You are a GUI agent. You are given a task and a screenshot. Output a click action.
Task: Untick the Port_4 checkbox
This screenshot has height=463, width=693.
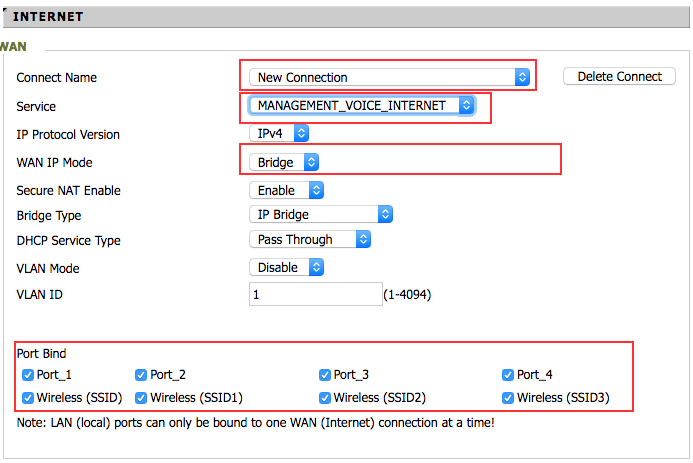508,375
